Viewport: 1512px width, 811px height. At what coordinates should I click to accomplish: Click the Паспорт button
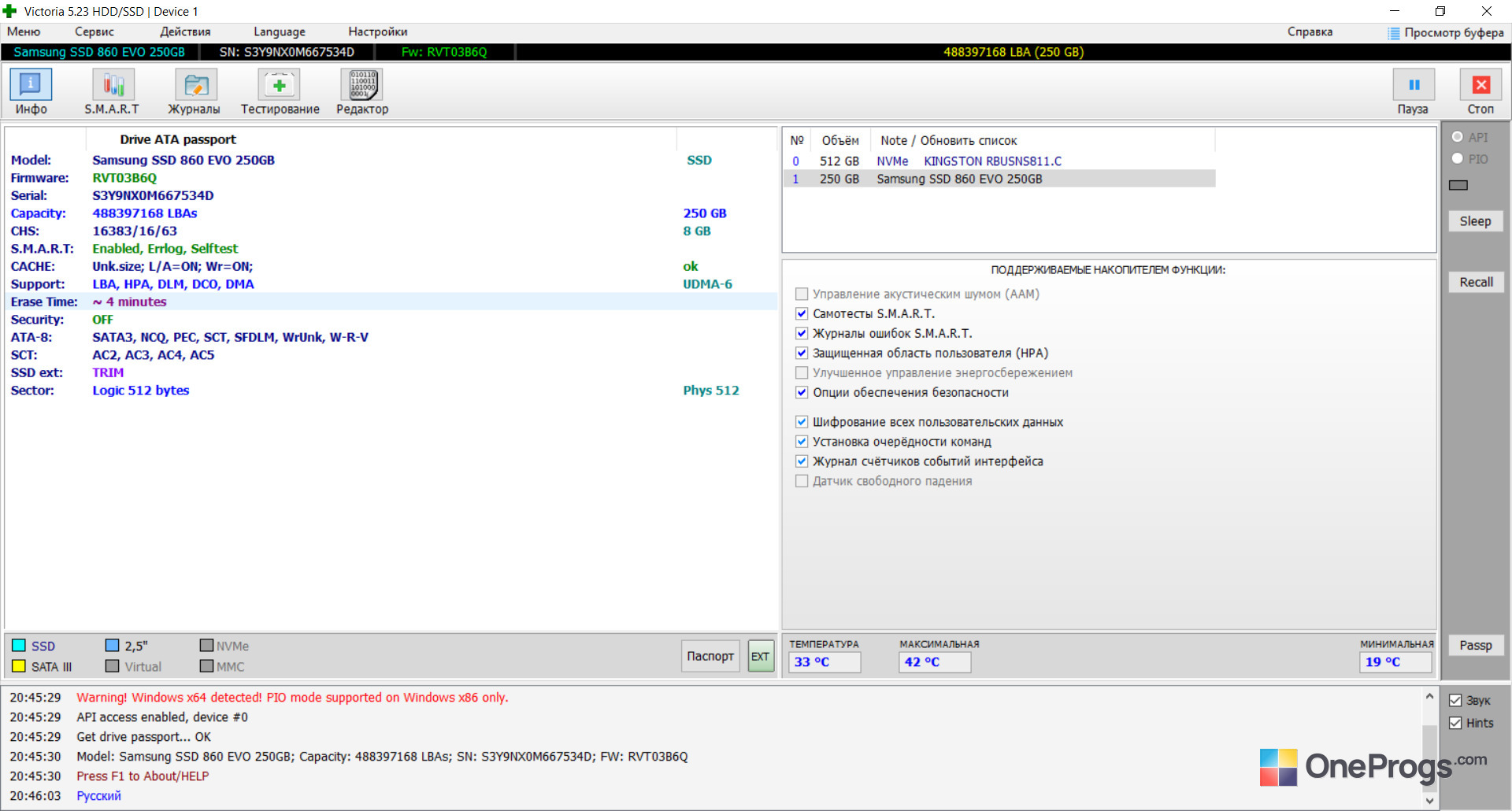click(710, 656)
